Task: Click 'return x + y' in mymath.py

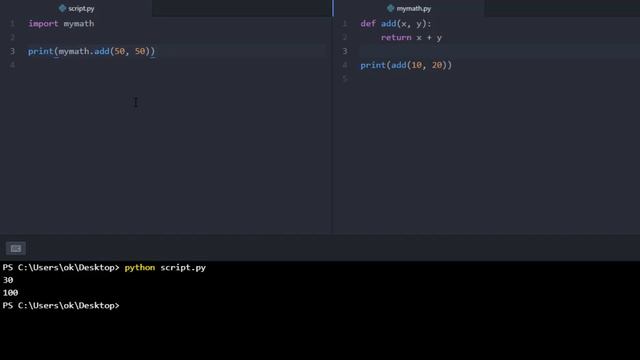Action: pos(411,38)
